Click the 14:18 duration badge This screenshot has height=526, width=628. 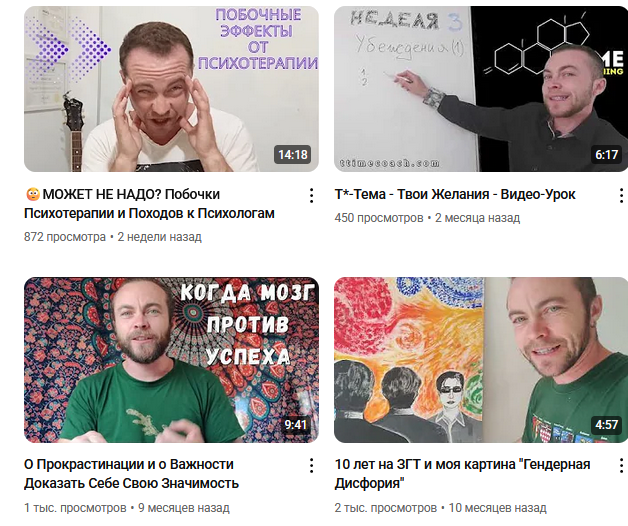[x=293, y=155]
